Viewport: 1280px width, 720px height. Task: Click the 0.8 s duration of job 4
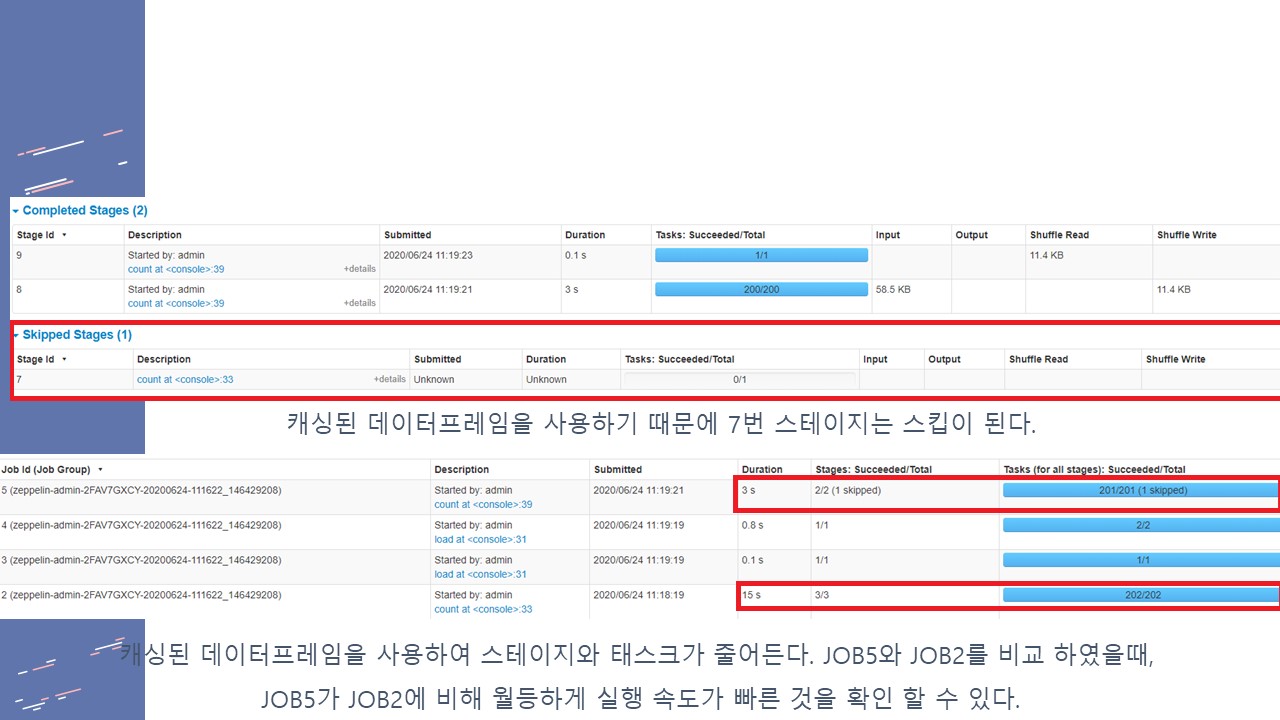(x=753, y=525)
